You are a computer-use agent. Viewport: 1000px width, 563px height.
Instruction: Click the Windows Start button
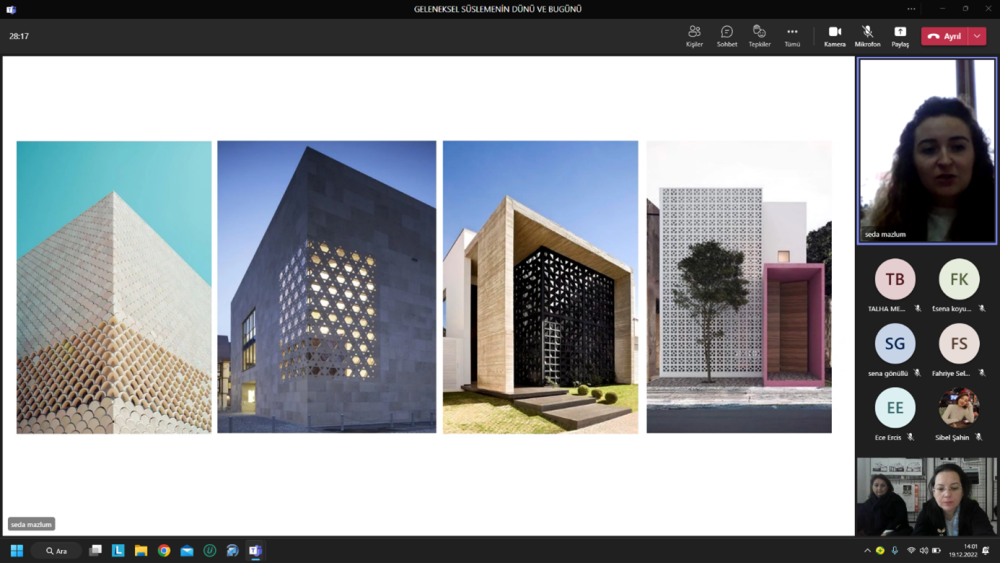coord(17,551)
